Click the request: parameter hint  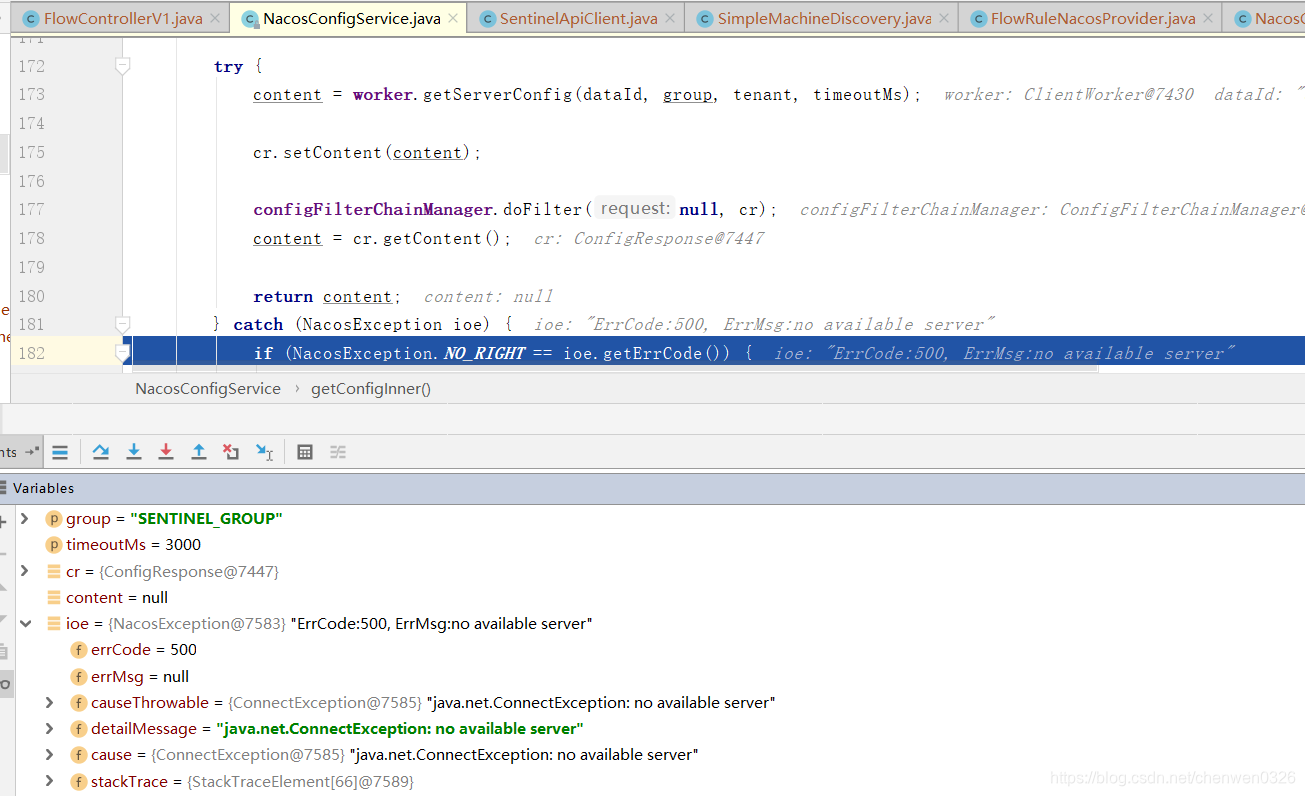click(635, 209)
